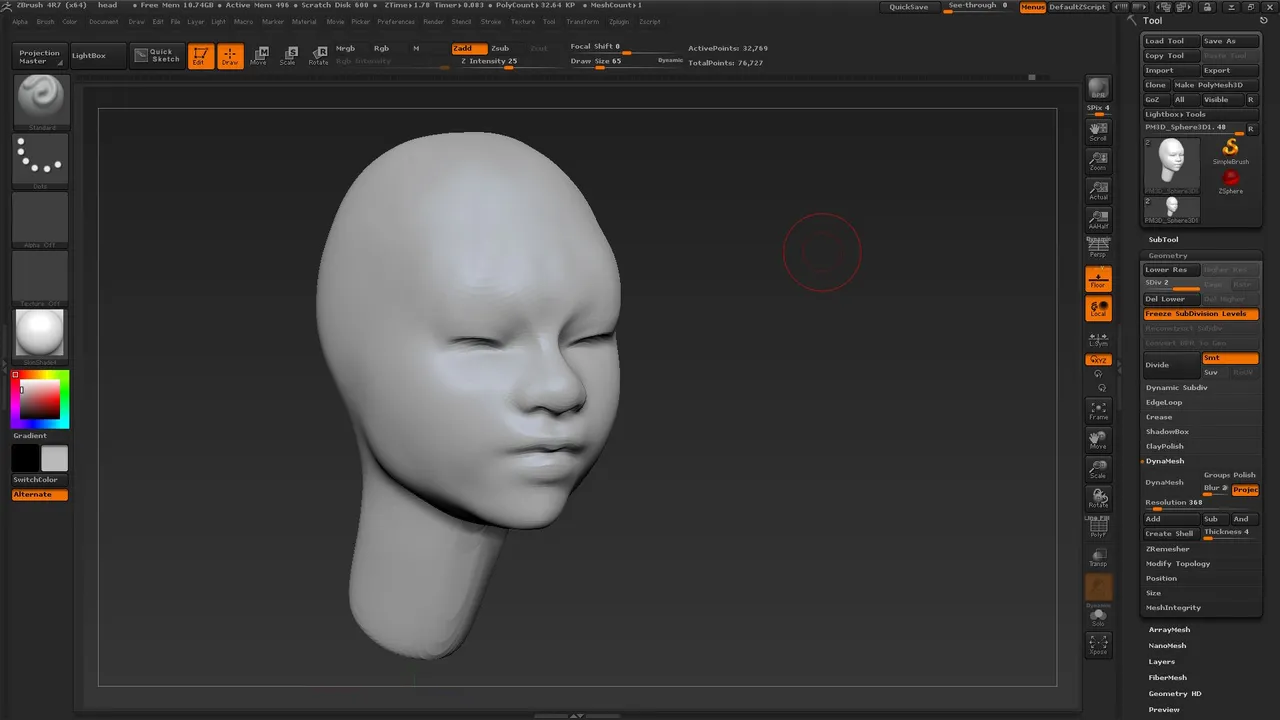Open the Document menu

pos(103,21)
